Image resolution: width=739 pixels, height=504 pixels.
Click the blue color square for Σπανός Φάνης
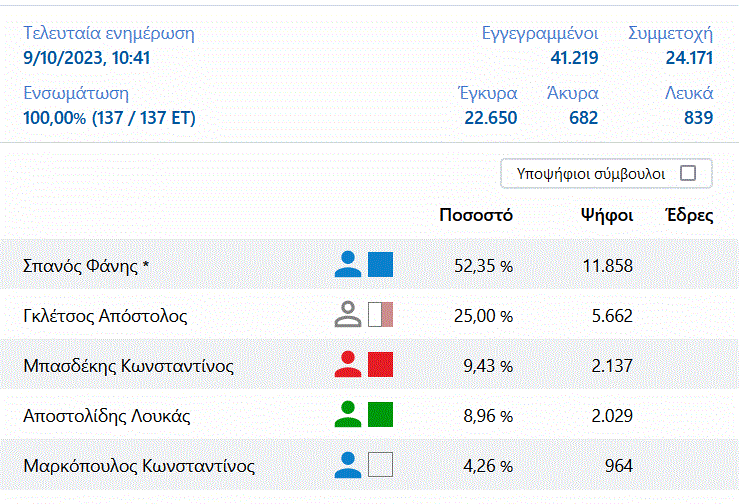click(380, 264)
